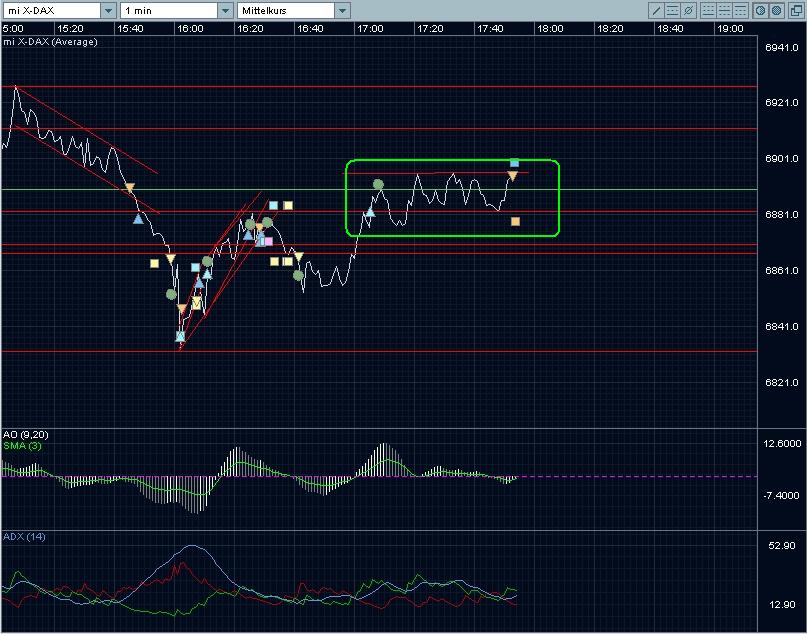Click the mi X-DAX (Average) chart label
Screen dimensions: 807x634
click(x=50, y=42)
